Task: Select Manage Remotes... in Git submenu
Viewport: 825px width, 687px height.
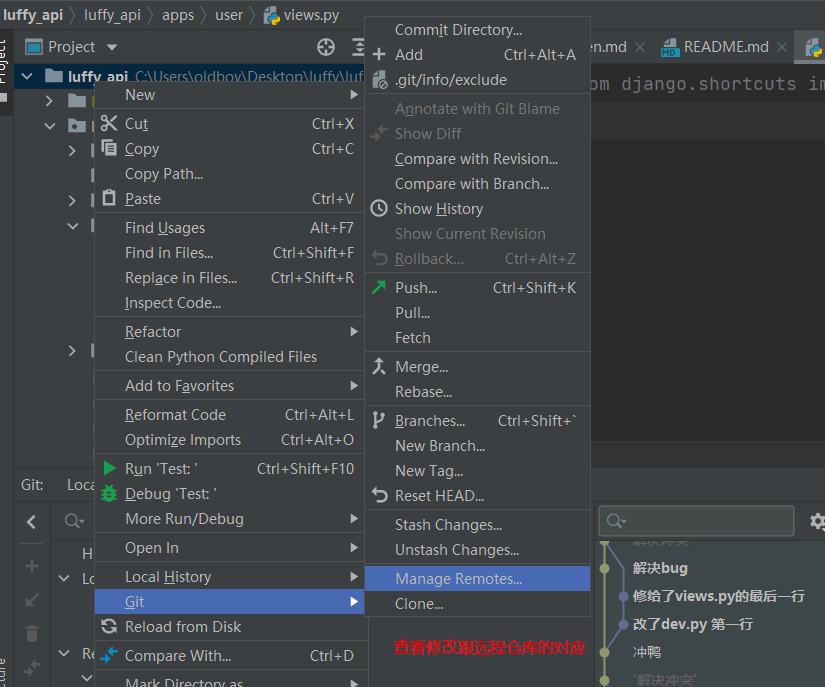Action: click(x=477, y=579)
